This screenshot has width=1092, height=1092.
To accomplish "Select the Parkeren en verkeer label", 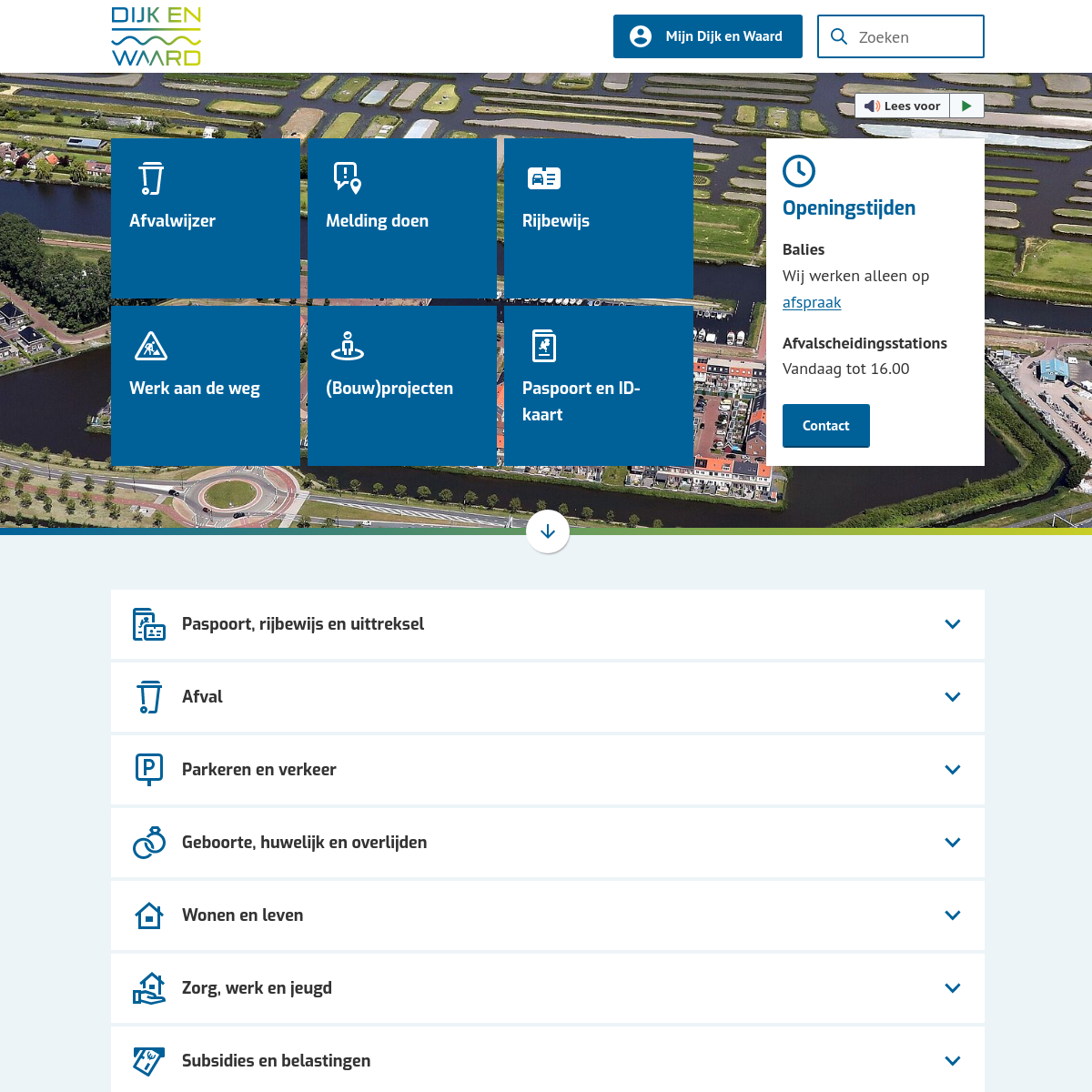I will [x=259, y=770].
